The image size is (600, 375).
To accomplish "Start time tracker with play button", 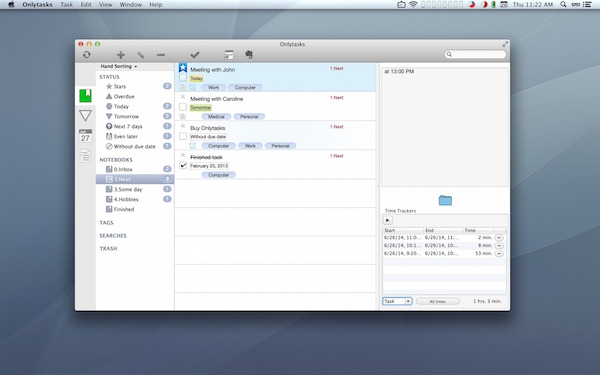I will coord(388,220).
